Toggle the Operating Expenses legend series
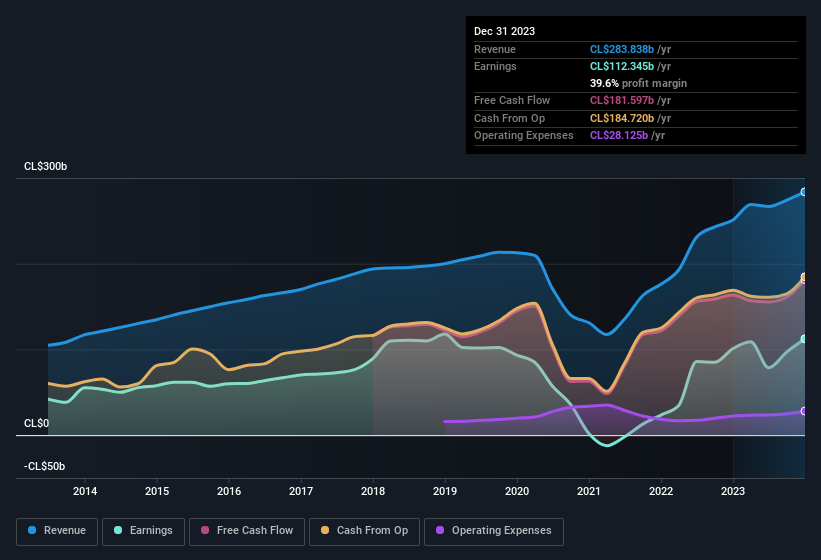 (x=494, y=531)
